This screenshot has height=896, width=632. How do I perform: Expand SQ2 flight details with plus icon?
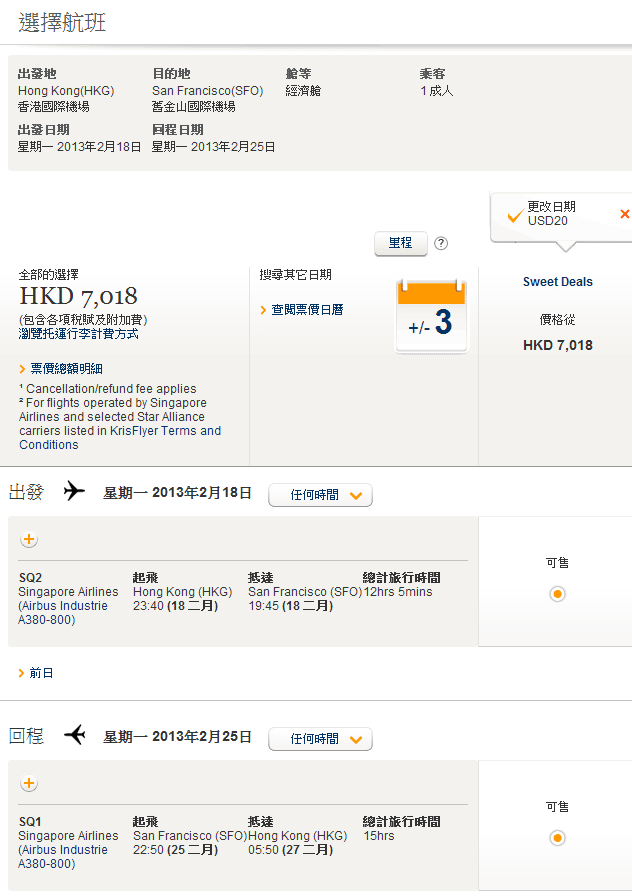pyautogui.click(x=29, y=540)
